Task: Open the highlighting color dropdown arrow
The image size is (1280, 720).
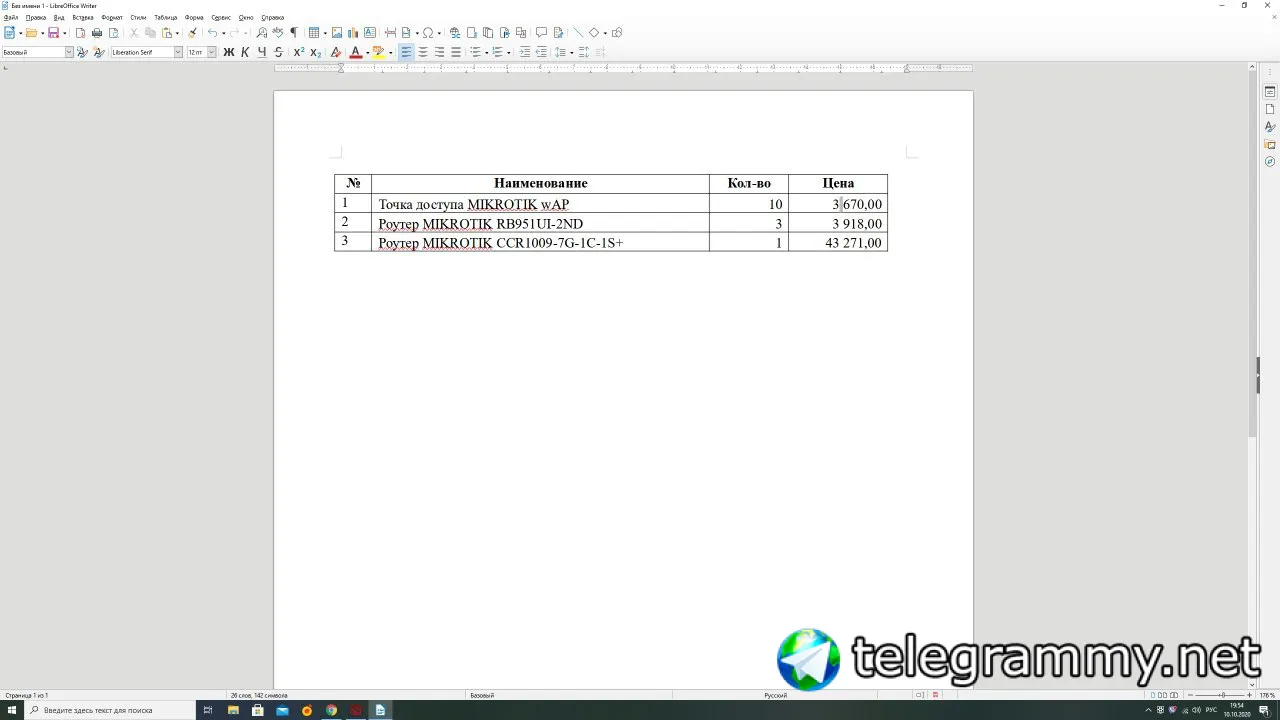Action: click(390, 52)
